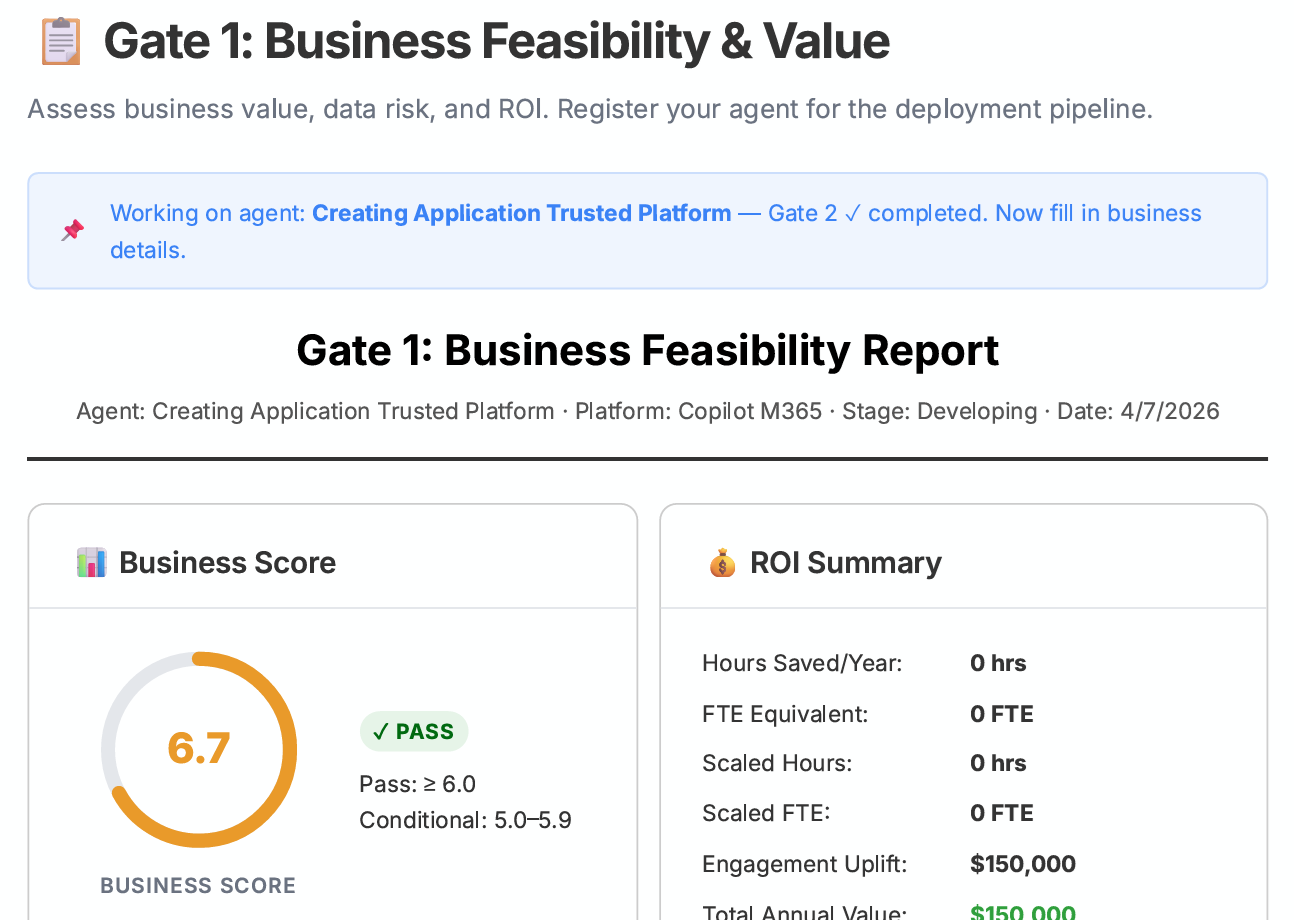Click the ROI Summary card header

(x=846, y=563)
